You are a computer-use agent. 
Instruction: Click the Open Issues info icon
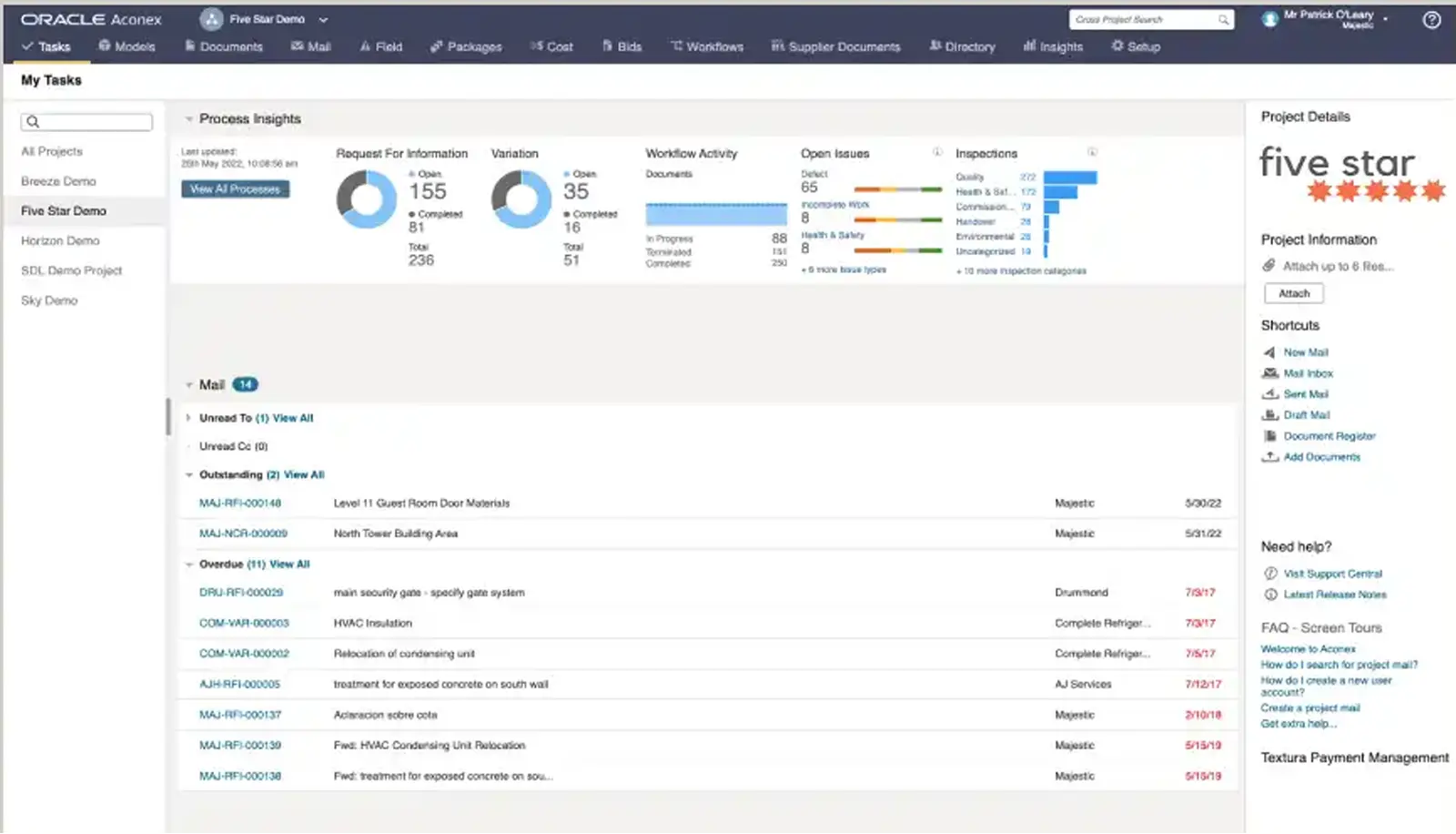[x=937, y=152]
